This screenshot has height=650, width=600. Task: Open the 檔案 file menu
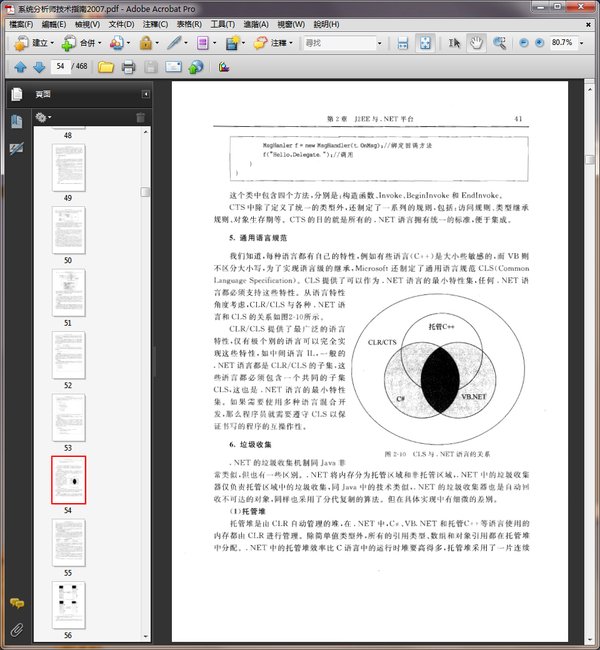point(21,22)
